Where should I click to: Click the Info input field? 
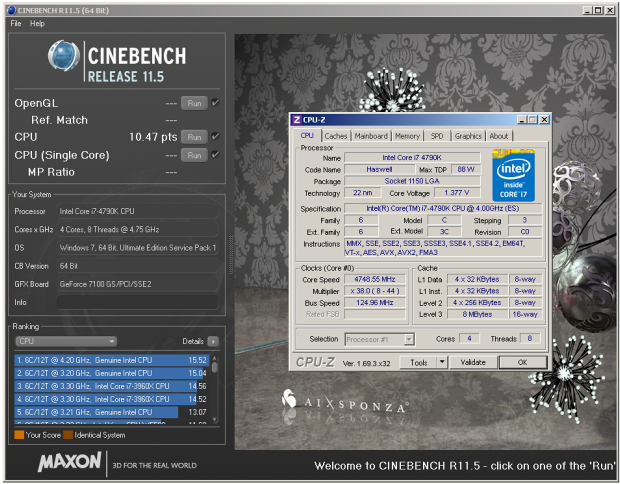point(138,302)
